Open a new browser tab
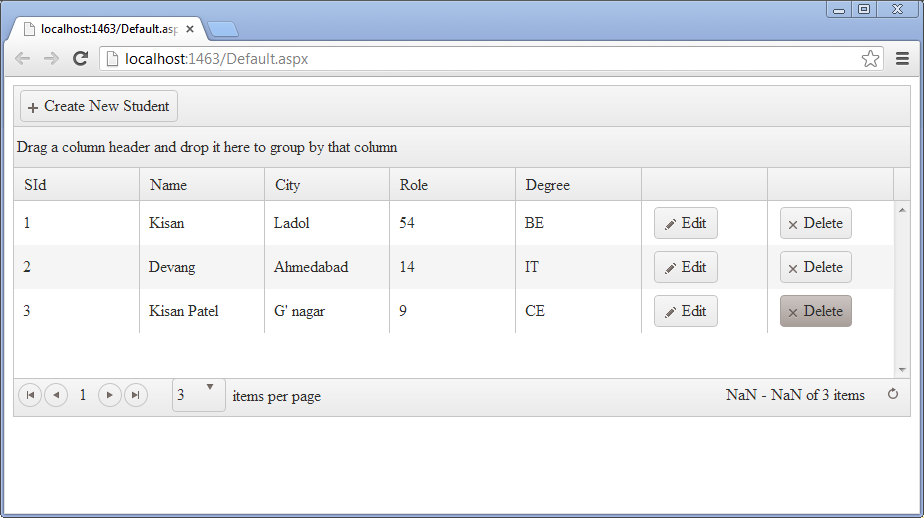 [222, 28]
